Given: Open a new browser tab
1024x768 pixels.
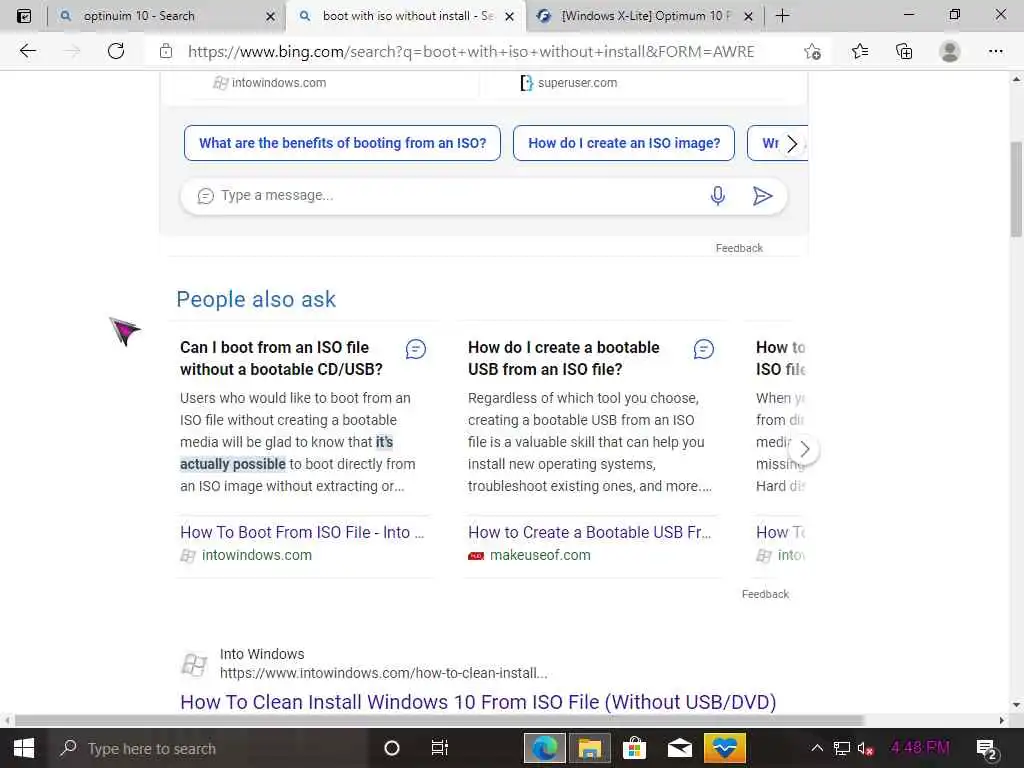Looking at the screenshot, I should 782,16.
